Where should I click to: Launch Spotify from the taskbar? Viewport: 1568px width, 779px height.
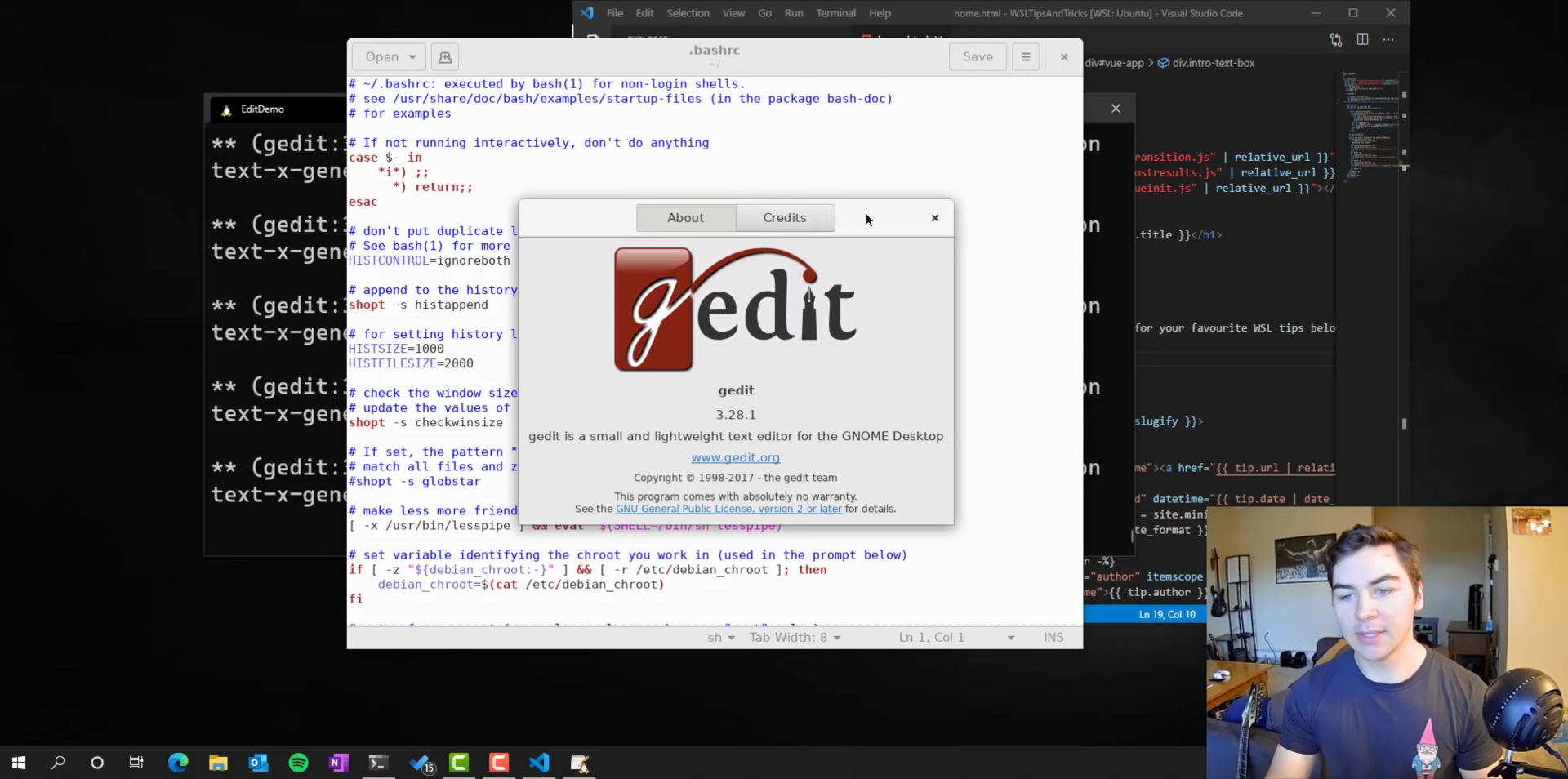(298, 763)
